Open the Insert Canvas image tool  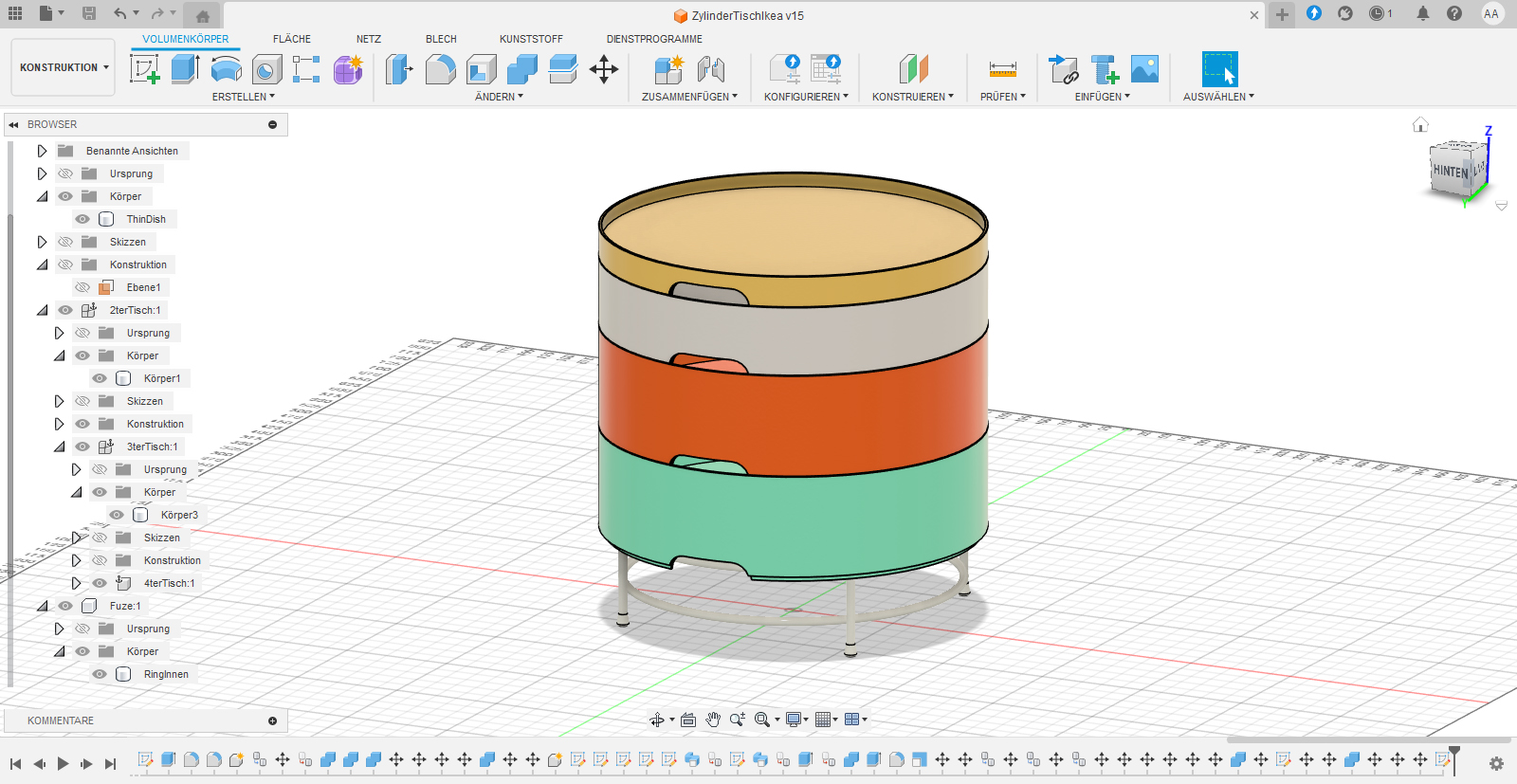(x=1144, y=69)
